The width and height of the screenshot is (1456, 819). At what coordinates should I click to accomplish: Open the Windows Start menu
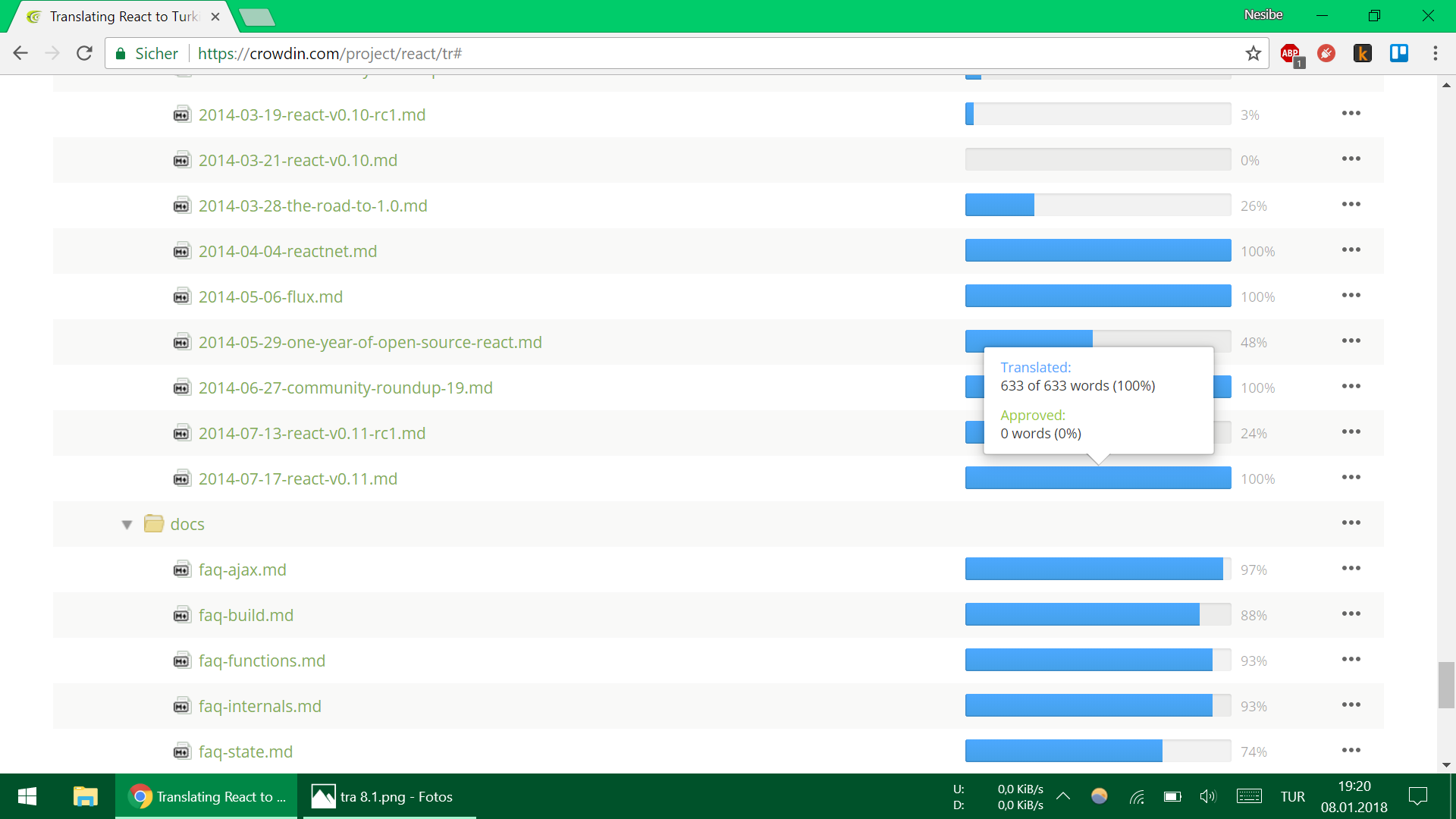(27, 796)
